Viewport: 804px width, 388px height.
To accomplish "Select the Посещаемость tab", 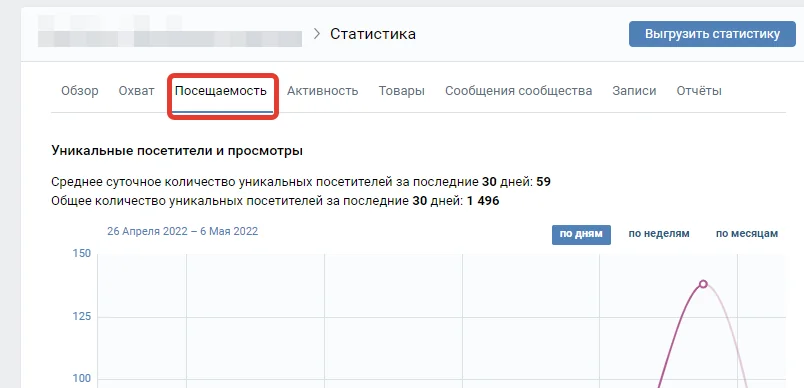I will (221, 91).
